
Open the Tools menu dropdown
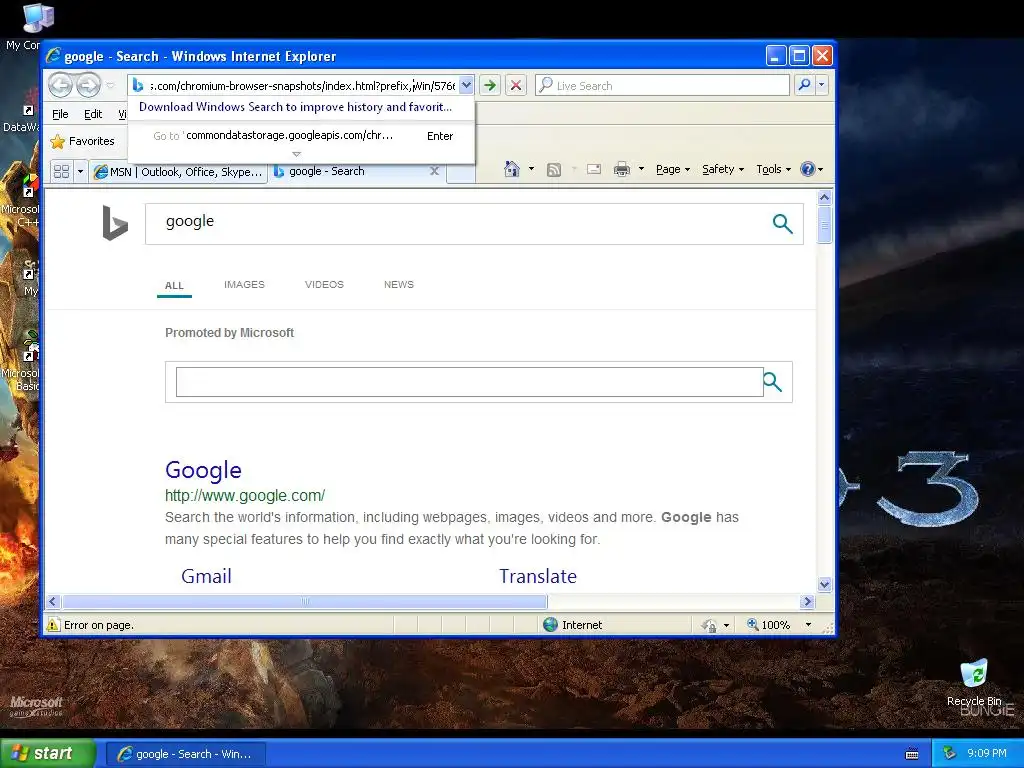773,169
